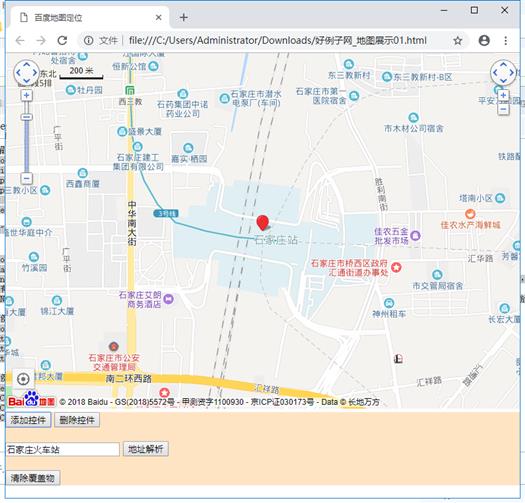The width and height of the screenshot is (525, 503).
Task: Click the browser back arrow
Action: 20,41
